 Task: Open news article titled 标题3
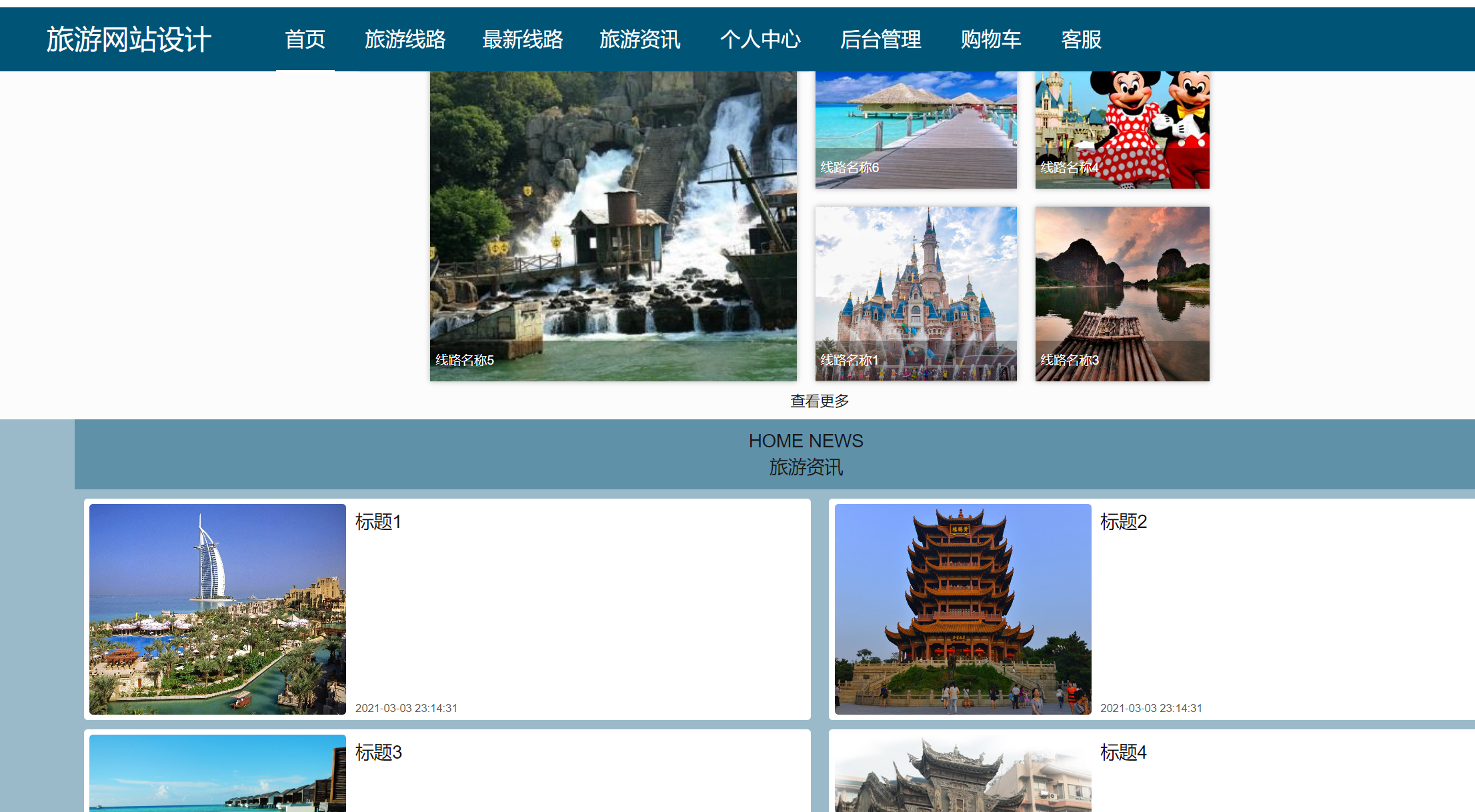378,752
